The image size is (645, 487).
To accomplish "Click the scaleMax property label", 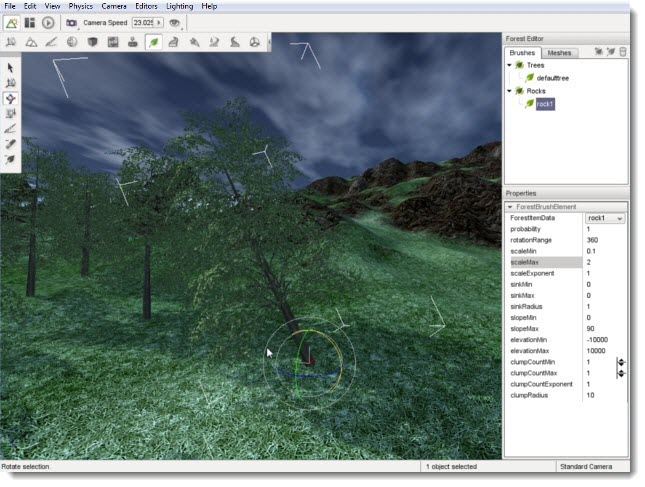I will point(524,262).
